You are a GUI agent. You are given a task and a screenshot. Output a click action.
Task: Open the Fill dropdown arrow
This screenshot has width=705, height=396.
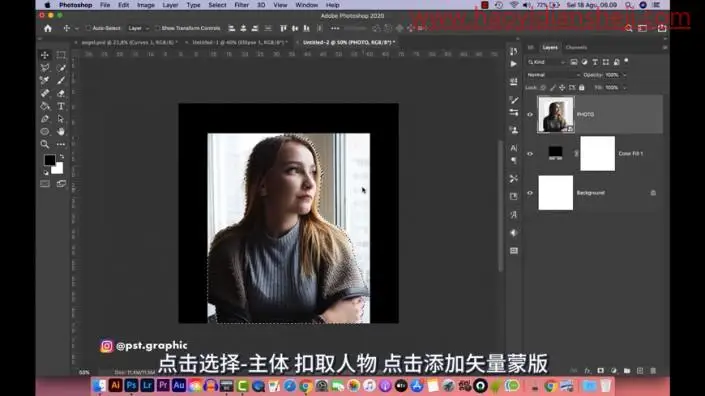625,88
